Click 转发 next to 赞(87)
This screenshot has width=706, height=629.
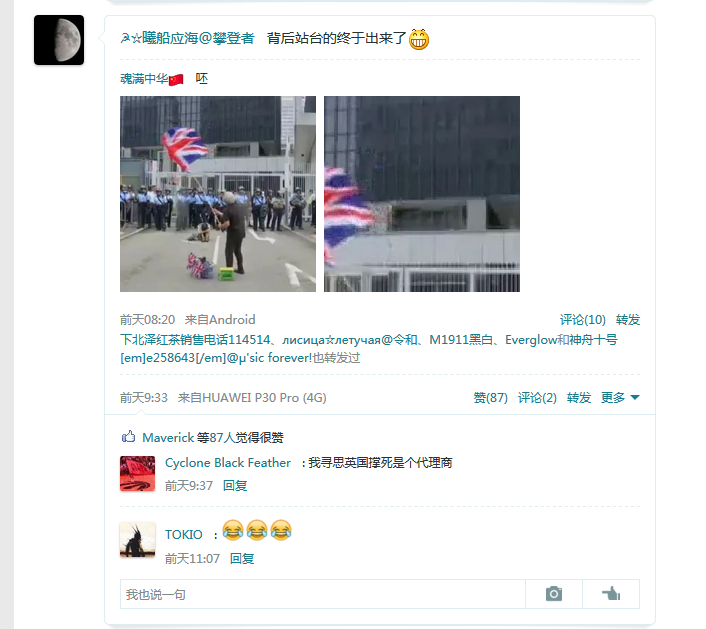(x=579, y=398)
